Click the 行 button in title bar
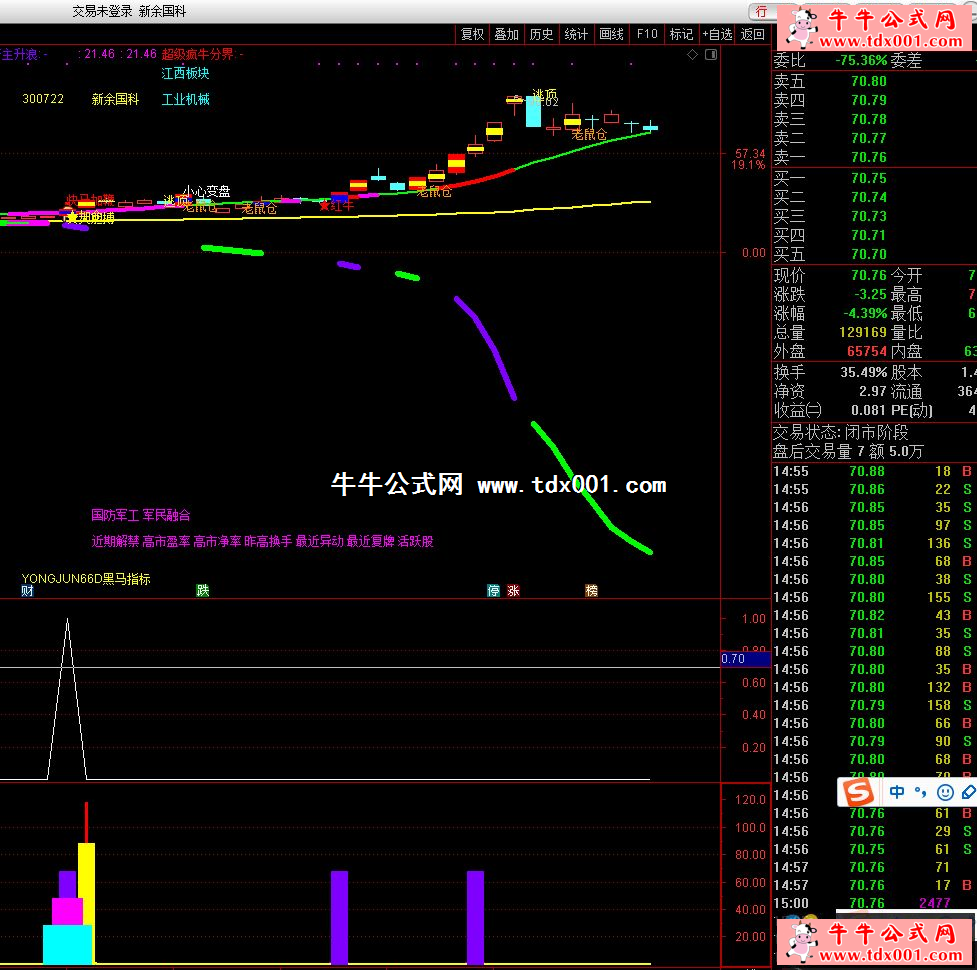 click(x=761, y=12)
